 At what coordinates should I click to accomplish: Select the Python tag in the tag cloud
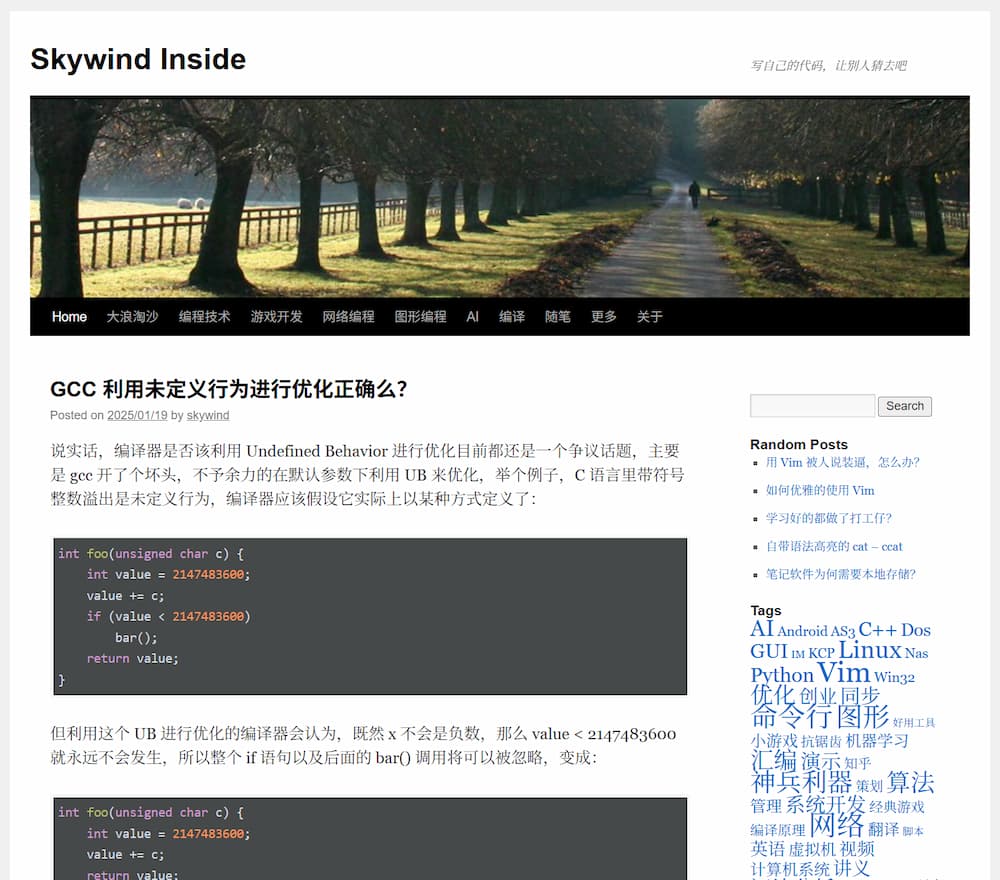pos(780,675)
